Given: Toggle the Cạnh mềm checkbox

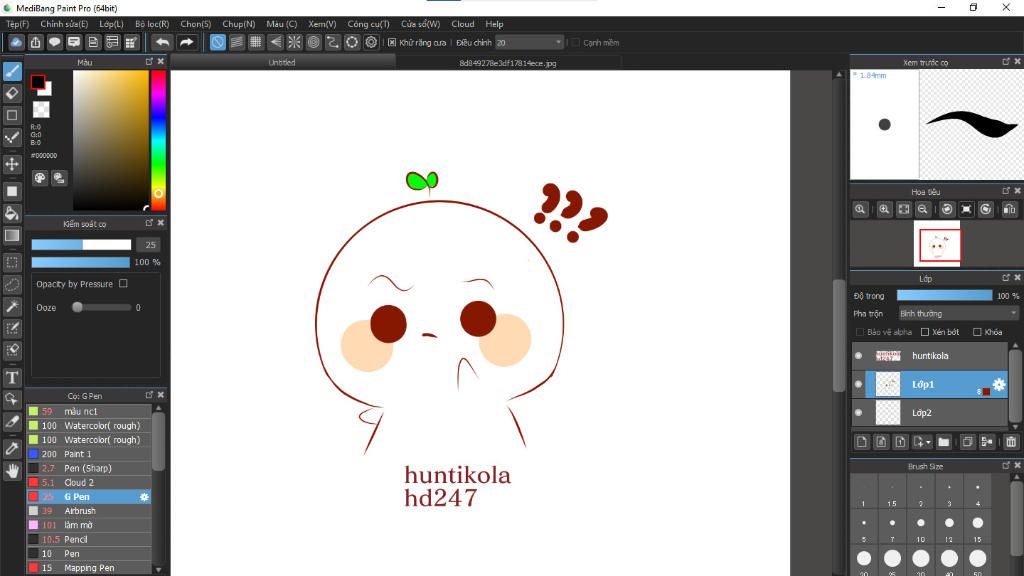Looking at the screenshot, I should pyautogui.click(x=575, y=42).
